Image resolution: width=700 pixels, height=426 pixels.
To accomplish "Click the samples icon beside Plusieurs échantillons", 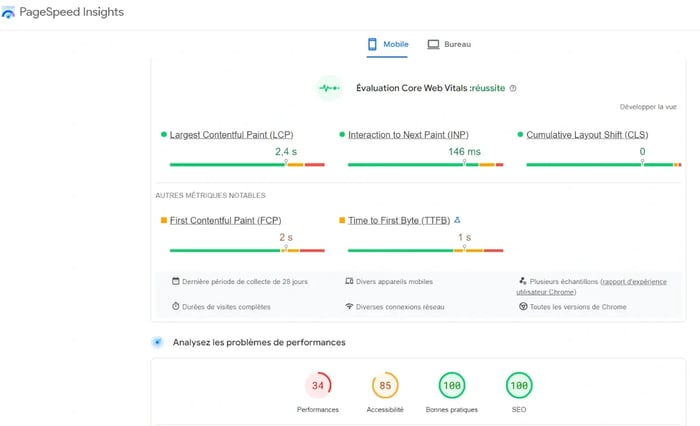I will [523, 281].
